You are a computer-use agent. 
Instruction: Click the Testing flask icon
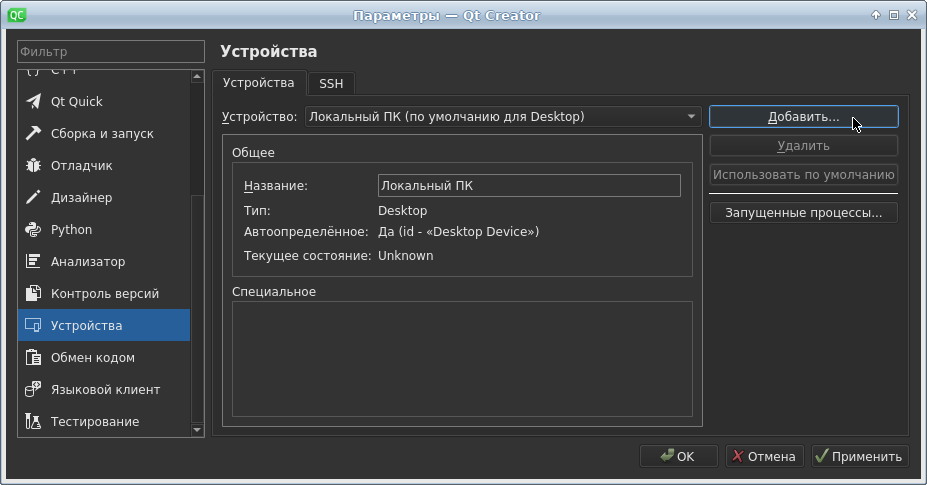click(33, 422)
